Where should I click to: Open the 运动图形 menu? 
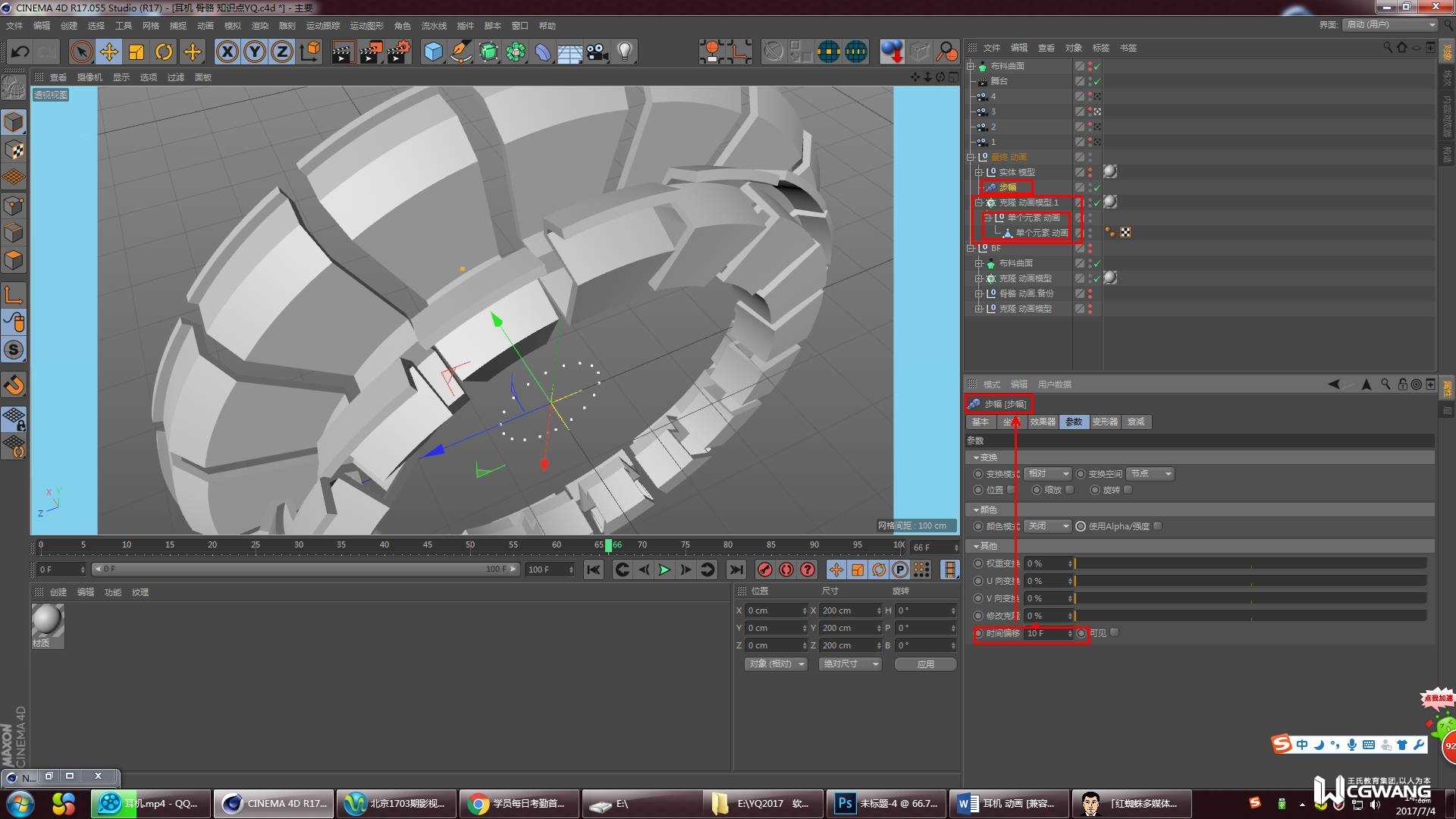[x=366, y=26]
